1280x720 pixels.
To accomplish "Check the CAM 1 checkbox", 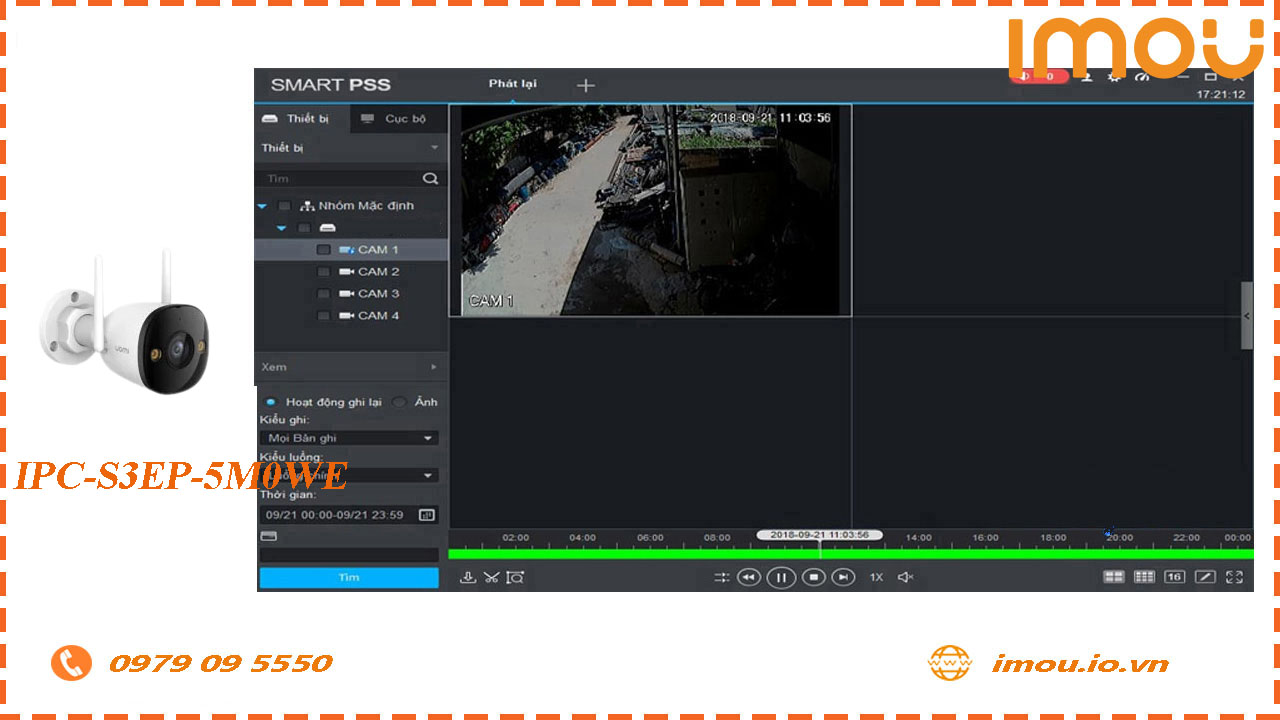I will pos(323,249).
